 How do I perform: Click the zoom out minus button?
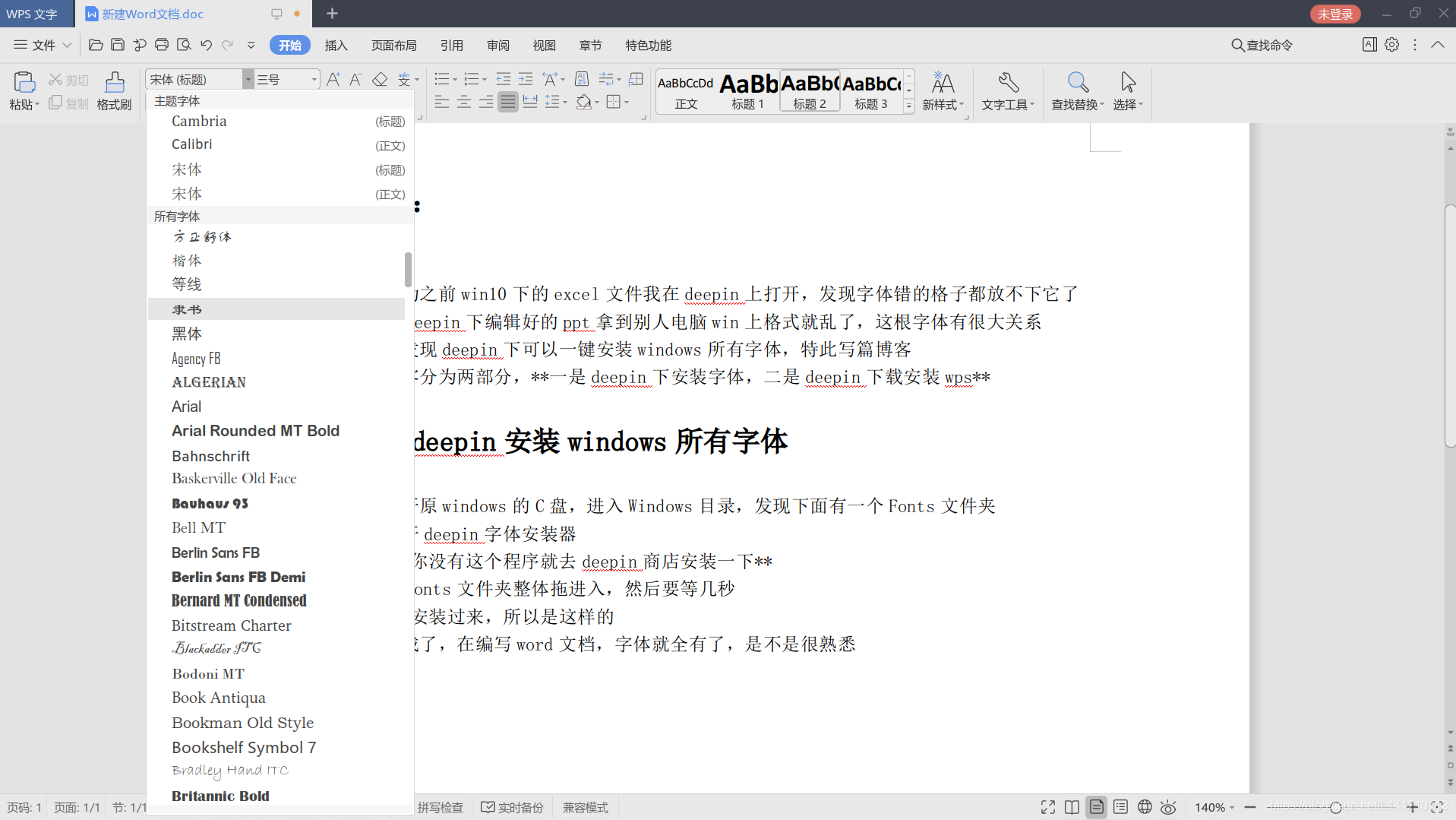coord(1250,807)
